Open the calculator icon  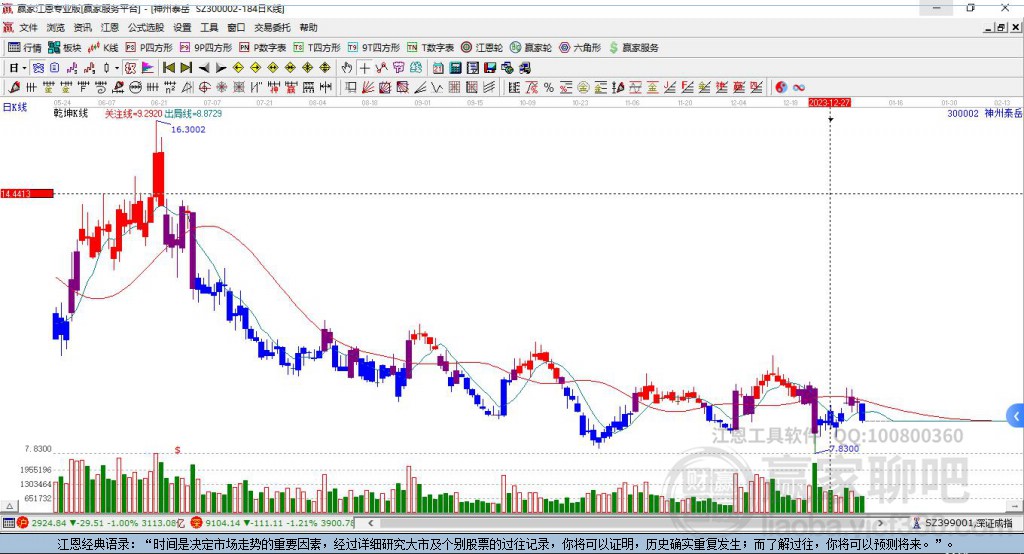click(x=455, y=68)
